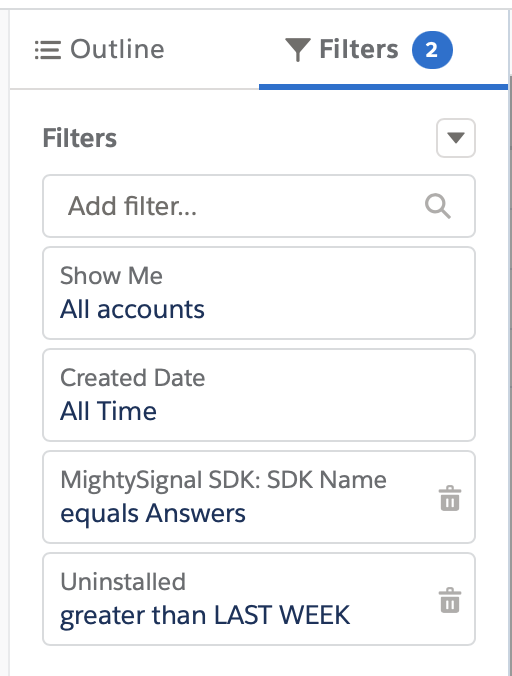Delete the SDK Name filter via trash icon
512x676 pixels.
450,498
